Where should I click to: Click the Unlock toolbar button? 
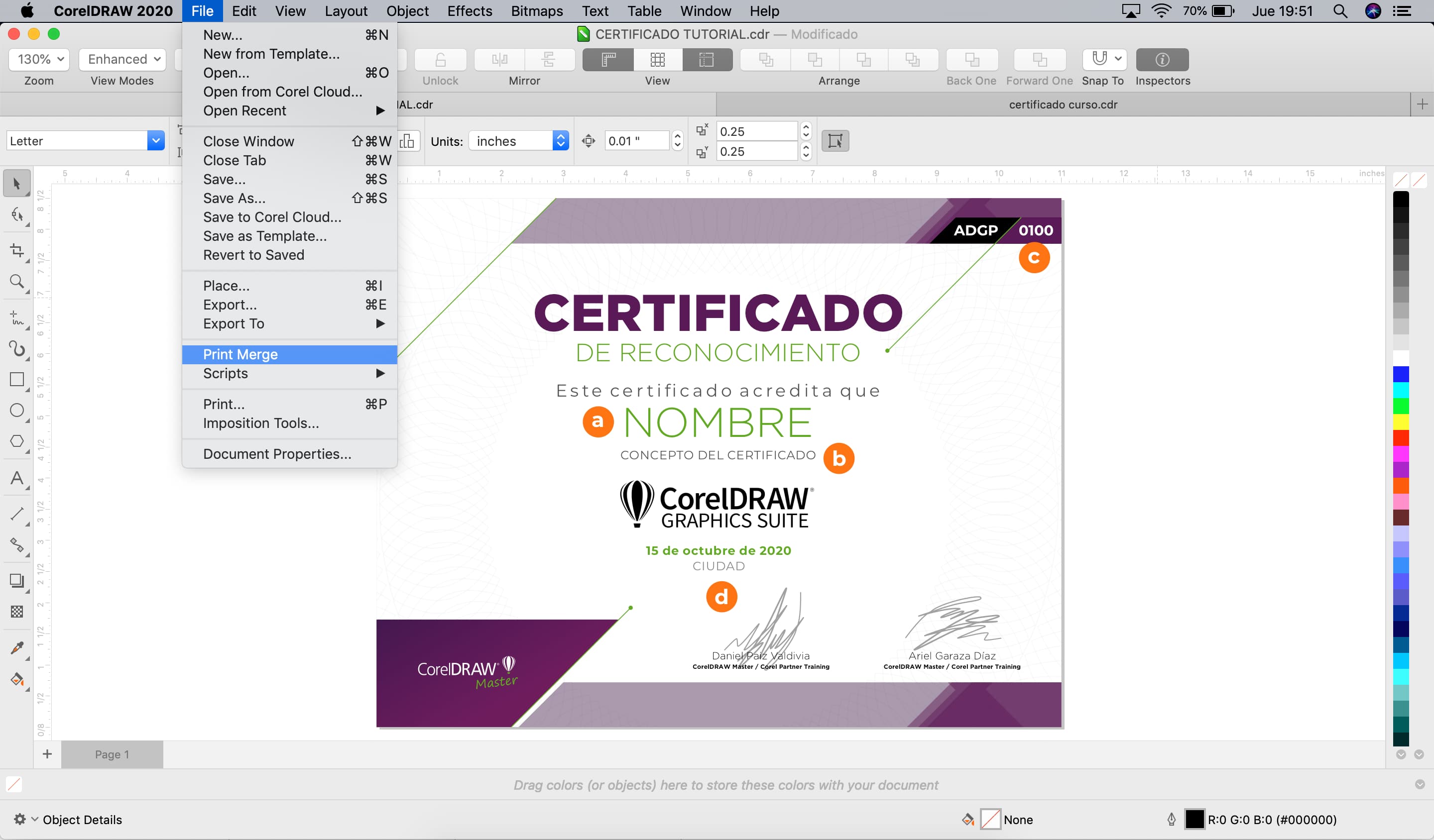[x=441, y=60]
